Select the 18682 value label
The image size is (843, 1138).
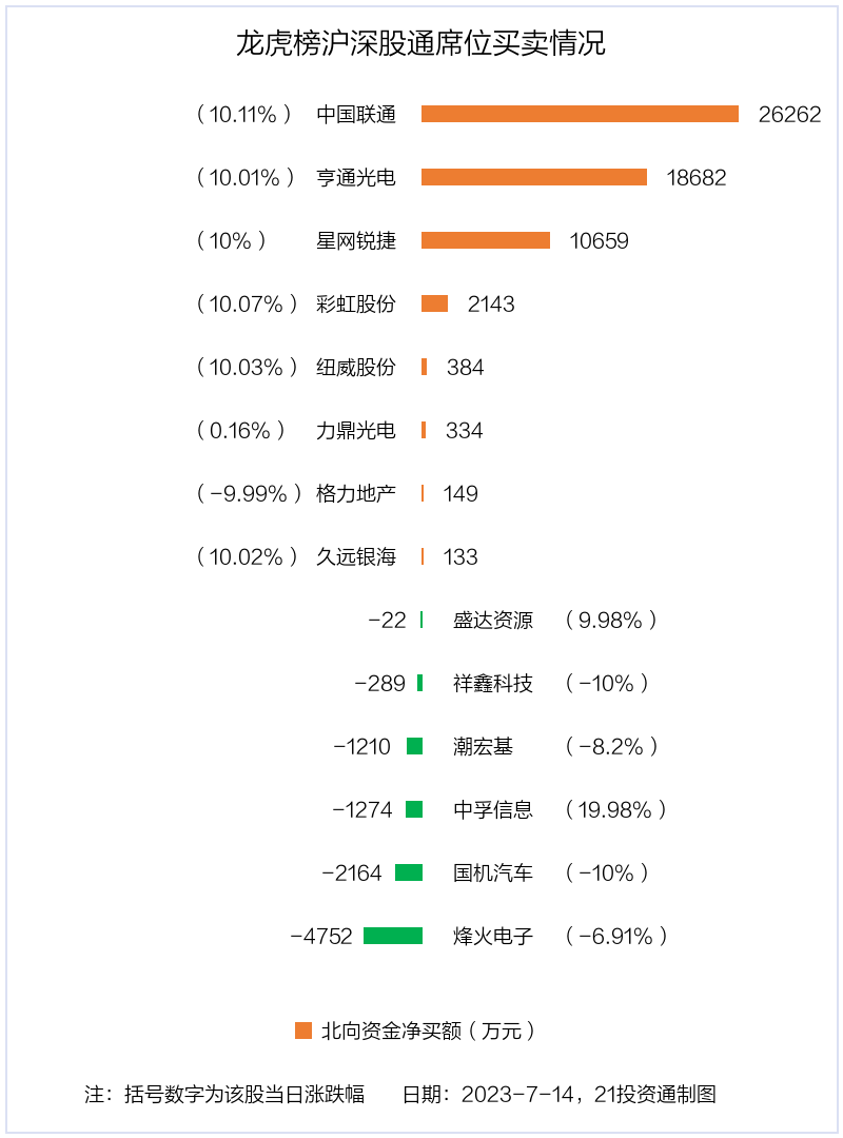(x=696, y=178)
